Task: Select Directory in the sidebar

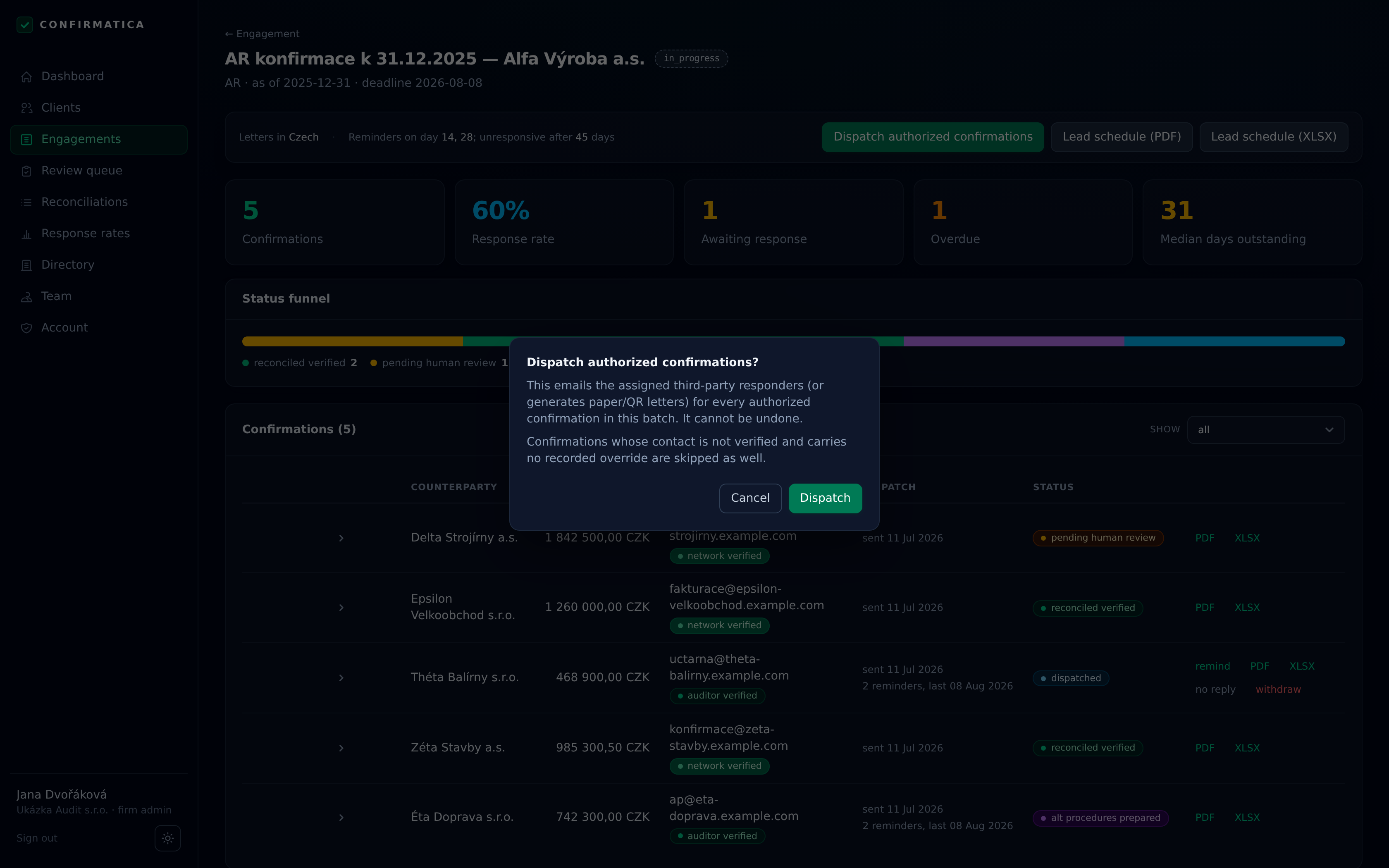Action: click(99, 265)
